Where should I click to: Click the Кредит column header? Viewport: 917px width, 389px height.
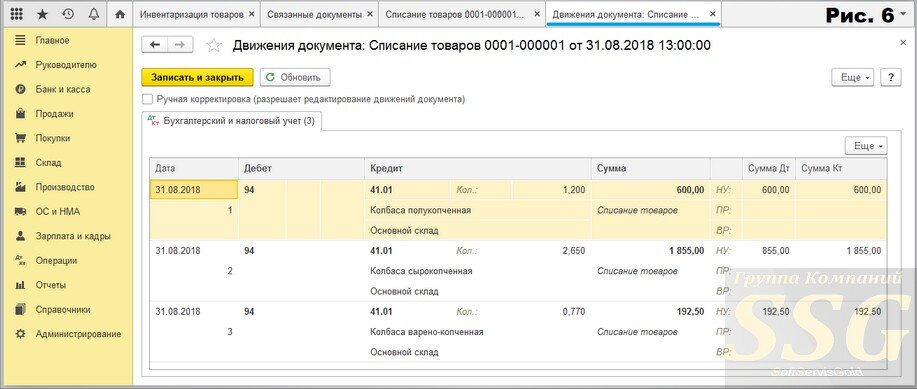[x=478, y=168]
